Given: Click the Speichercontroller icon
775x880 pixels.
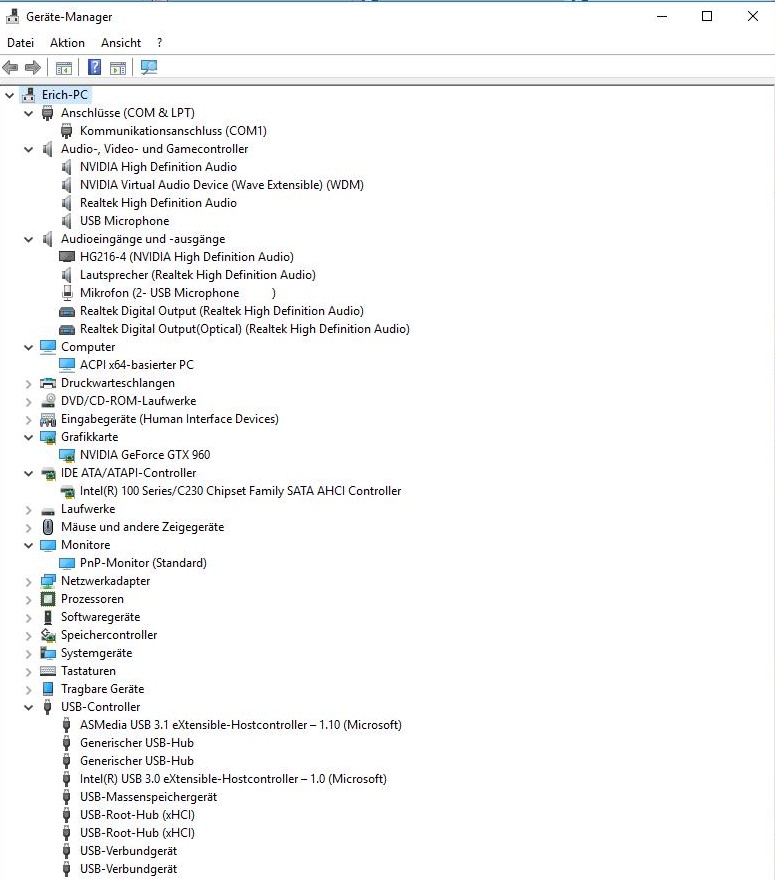Looking at the screenshot, I should point(48,635).
